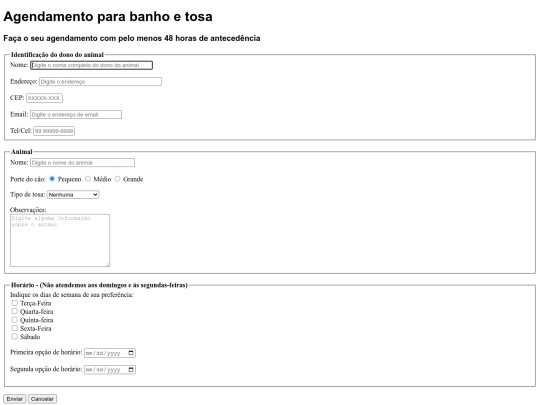This screenshot has width=540, height=405.
Task: Click the 'Horário' fieldset legend text
Action: tap(99, 285)
